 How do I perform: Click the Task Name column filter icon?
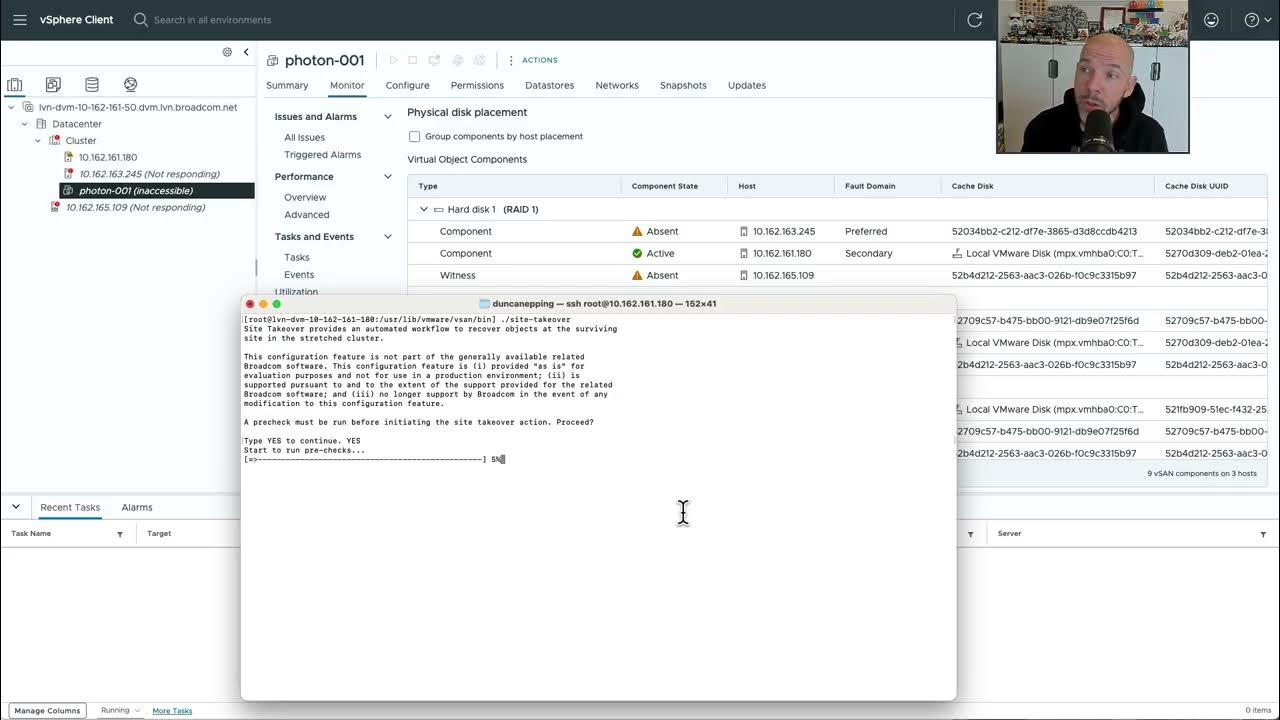120,534
